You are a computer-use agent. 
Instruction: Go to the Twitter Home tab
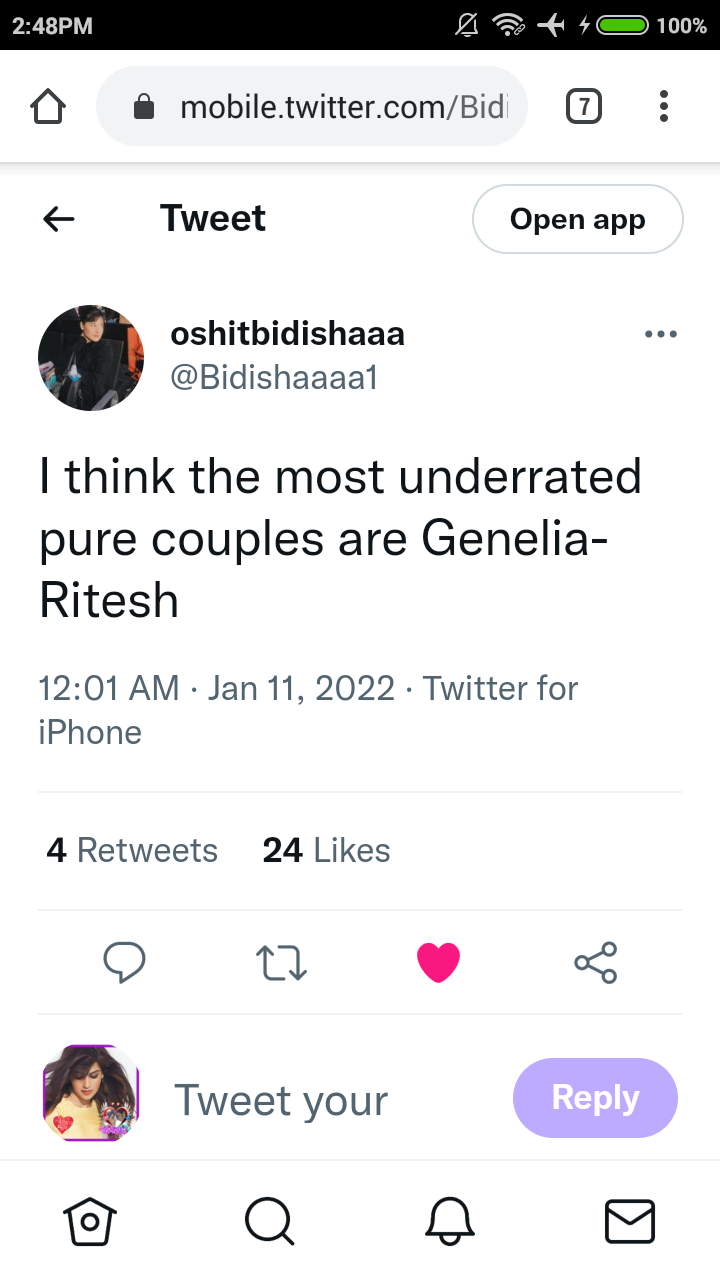(90, 1221)
